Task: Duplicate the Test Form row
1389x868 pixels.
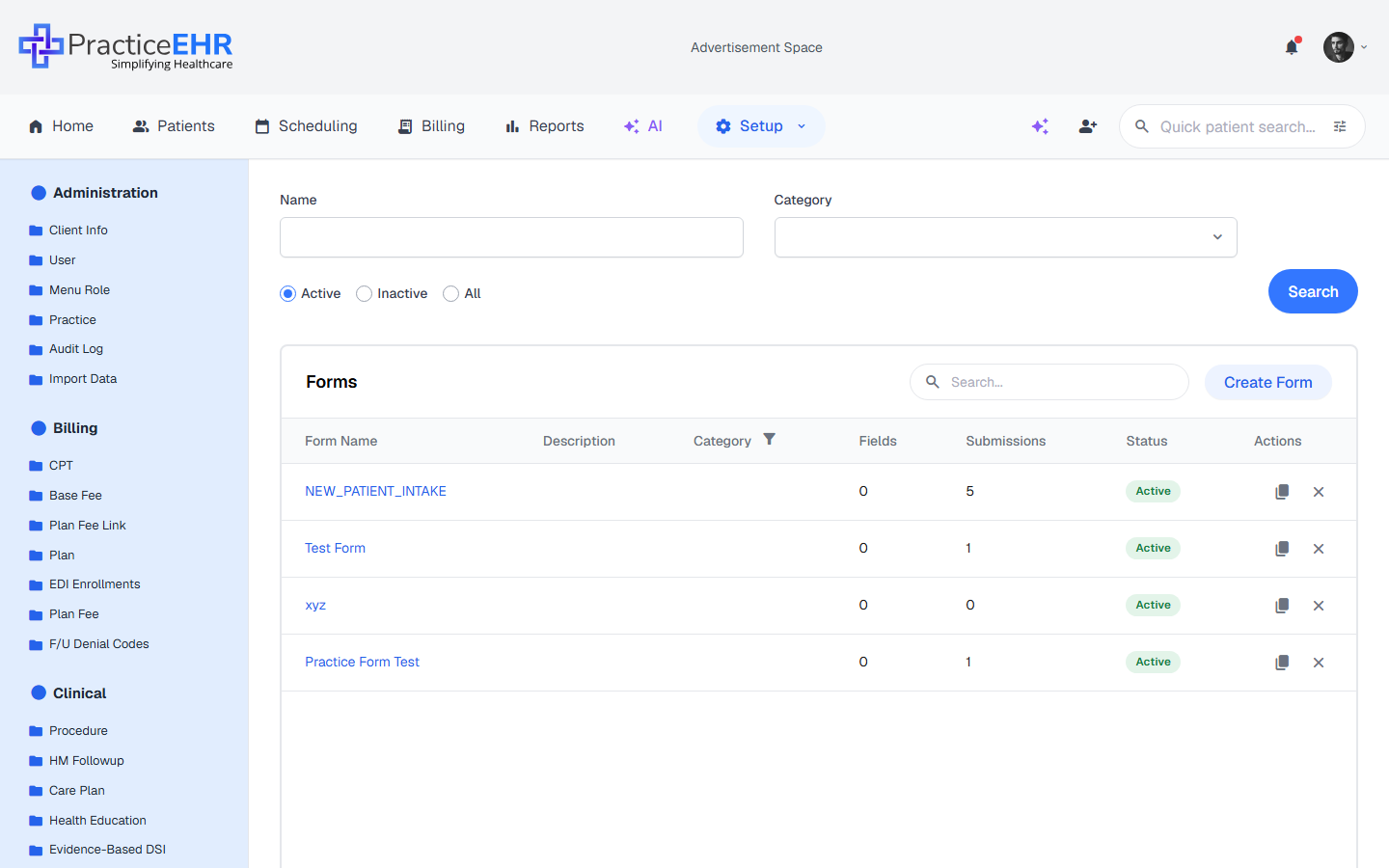Action: point(1282,549)
